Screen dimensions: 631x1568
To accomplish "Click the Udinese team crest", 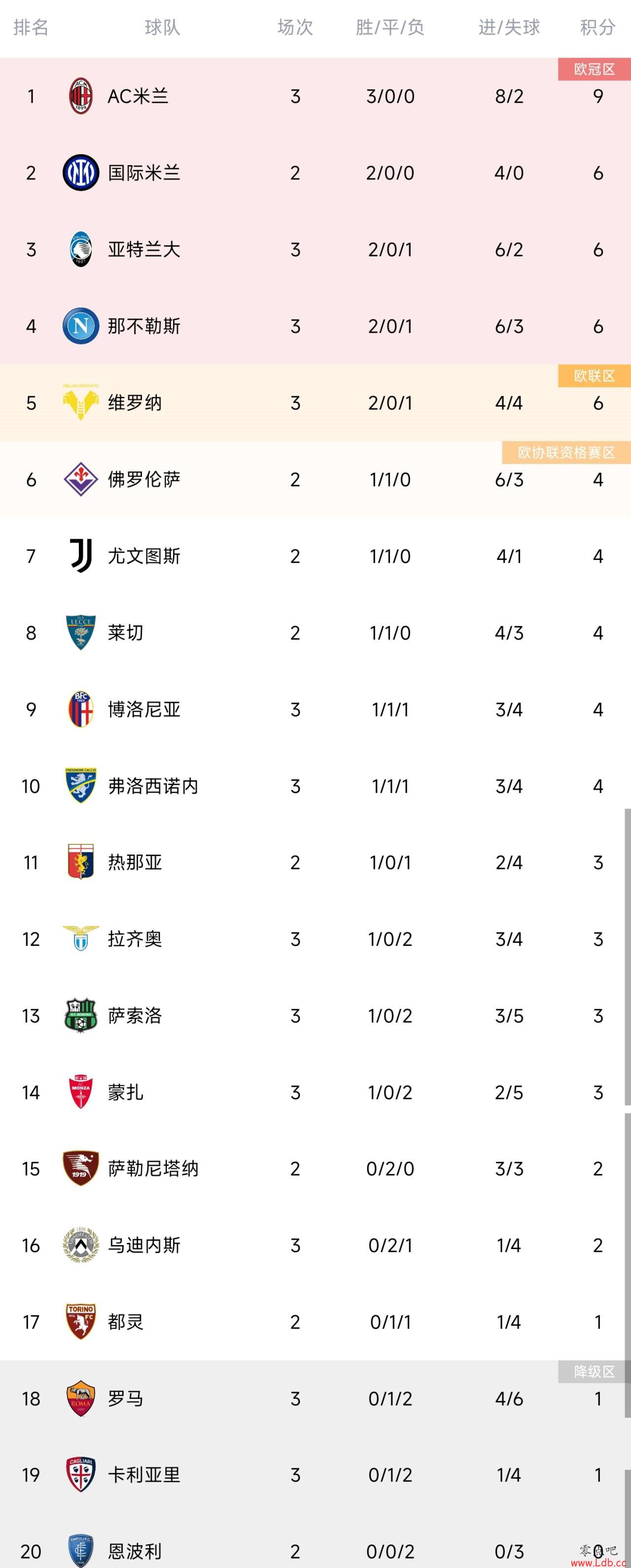I will pos(81,1245).
